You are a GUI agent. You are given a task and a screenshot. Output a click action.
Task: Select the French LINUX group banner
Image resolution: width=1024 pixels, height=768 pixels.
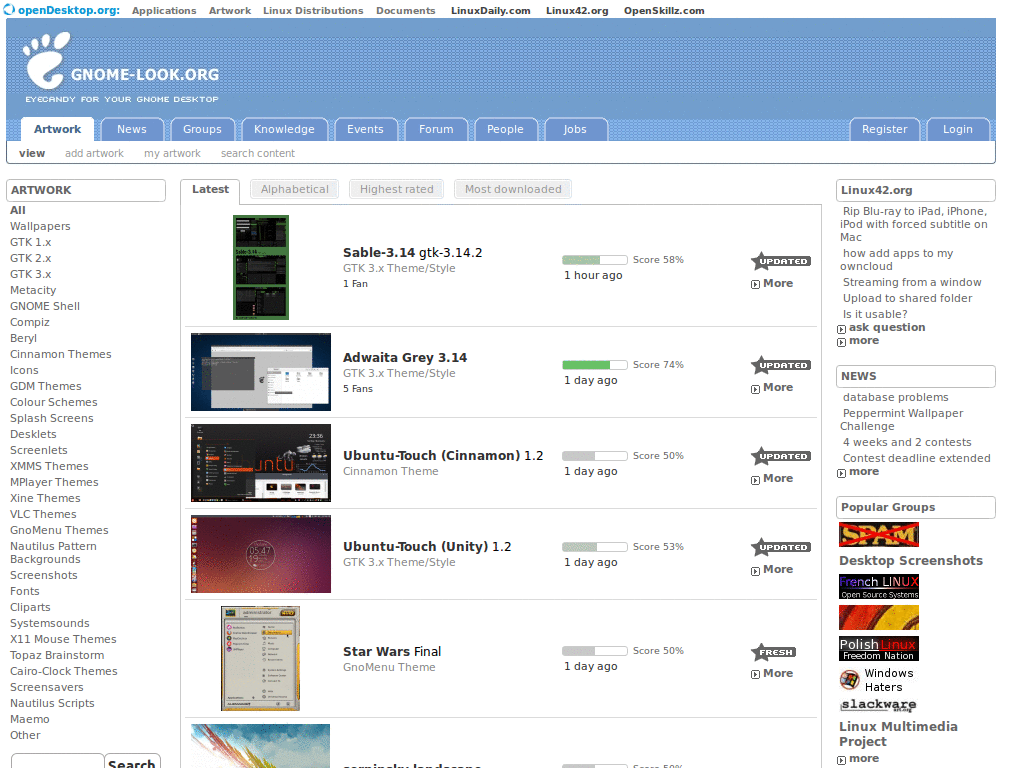(878, 584)
